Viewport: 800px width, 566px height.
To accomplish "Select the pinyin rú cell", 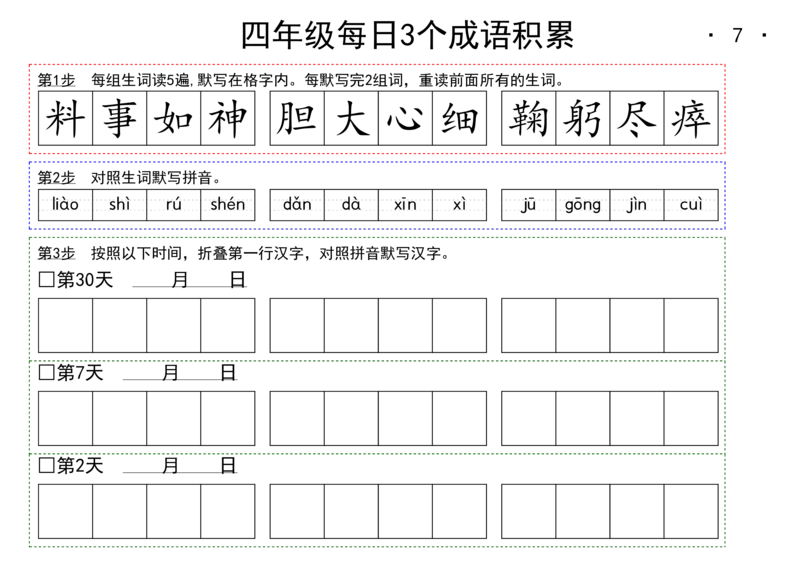I will click(x=173, y=205).
